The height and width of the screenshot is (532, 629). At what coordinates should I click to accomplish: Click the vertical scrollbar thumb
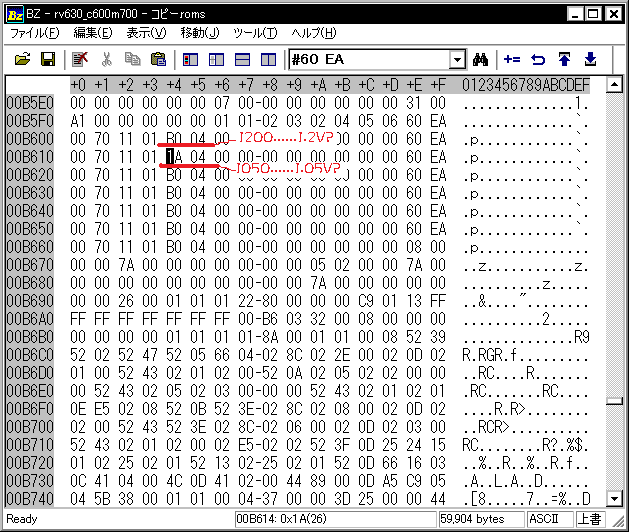614,401
